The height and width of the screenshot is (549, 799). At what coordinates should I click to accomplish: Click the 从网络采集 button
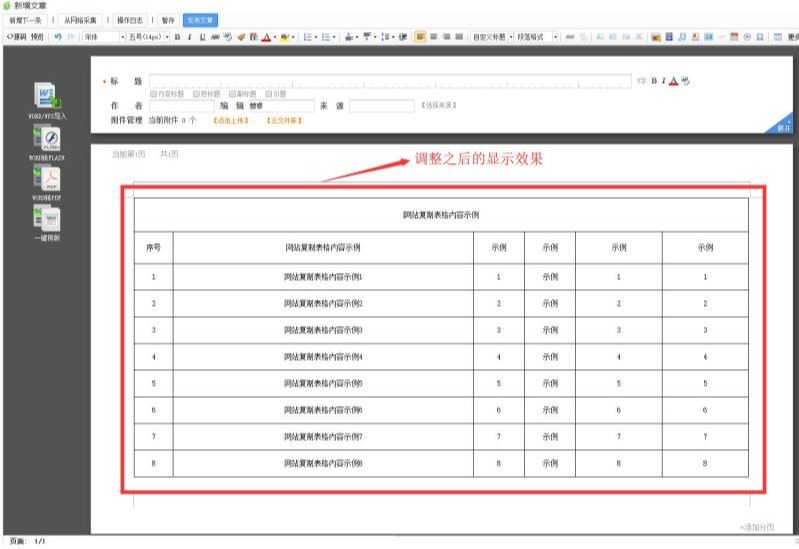(x=82, y=20)
